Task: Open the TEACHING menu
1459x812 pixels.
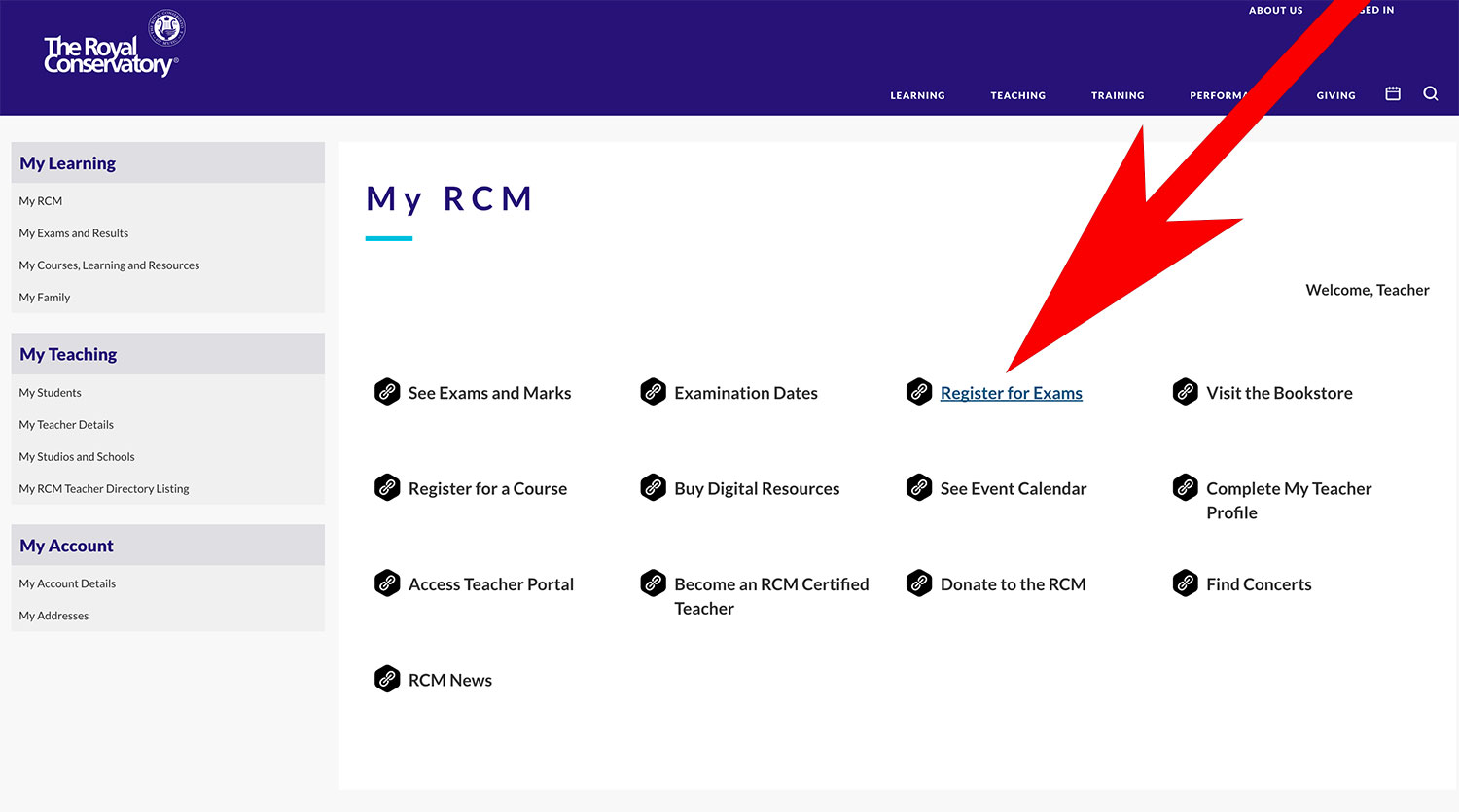Action: 1017,95
